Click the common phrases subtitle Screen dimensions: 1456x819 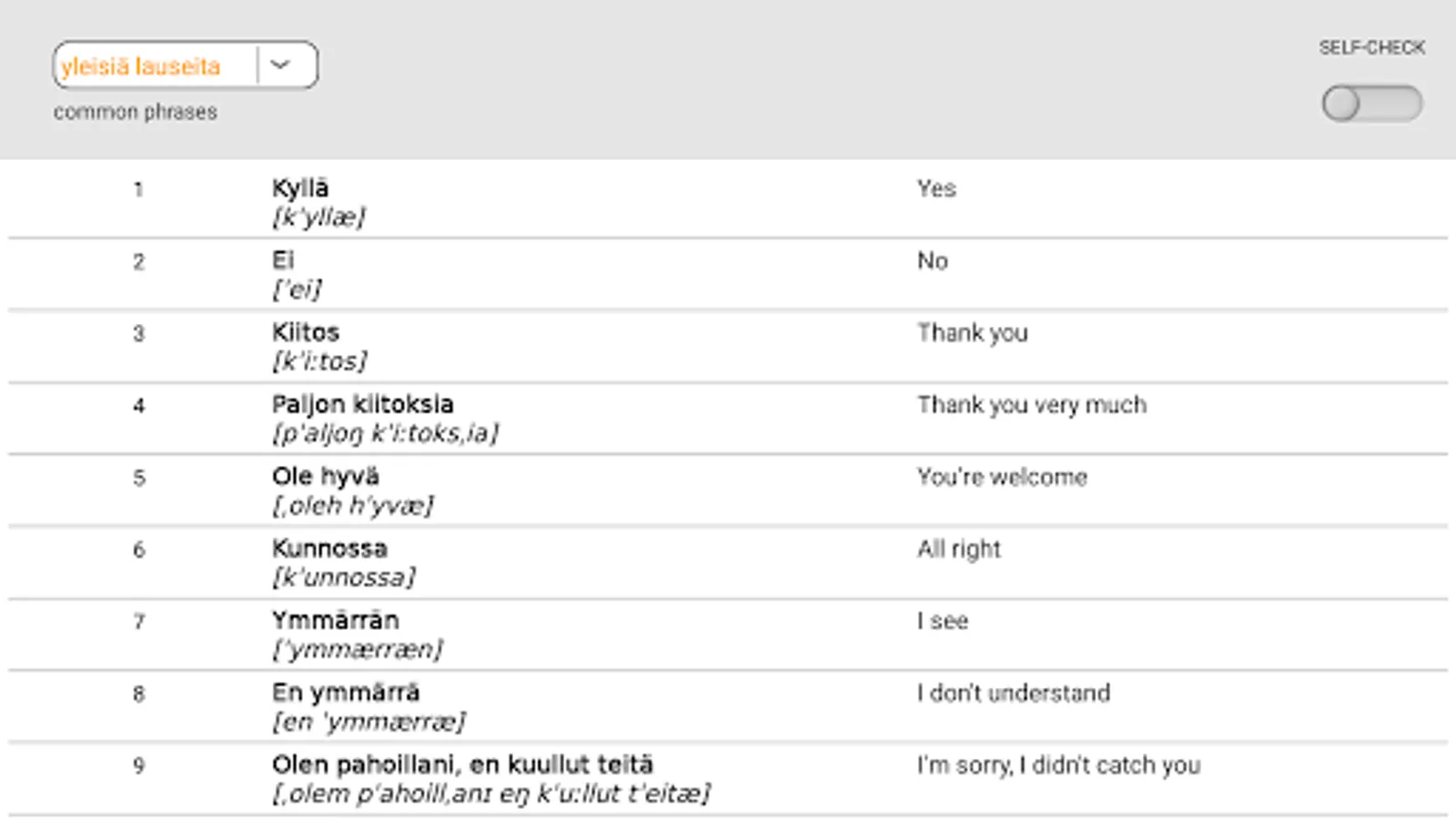pos(136,112)
